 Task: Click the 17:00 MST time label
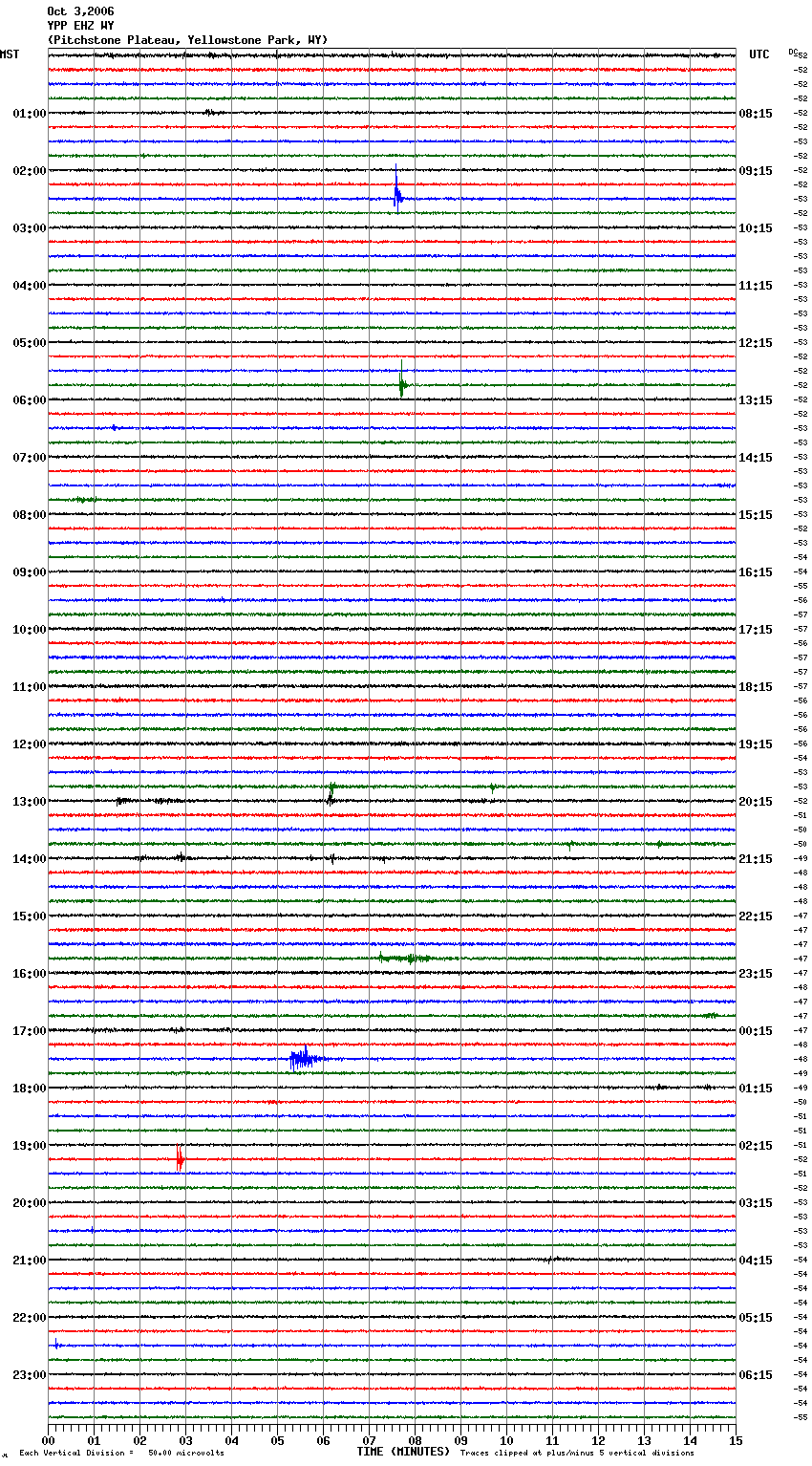[x=30, y=1031]
